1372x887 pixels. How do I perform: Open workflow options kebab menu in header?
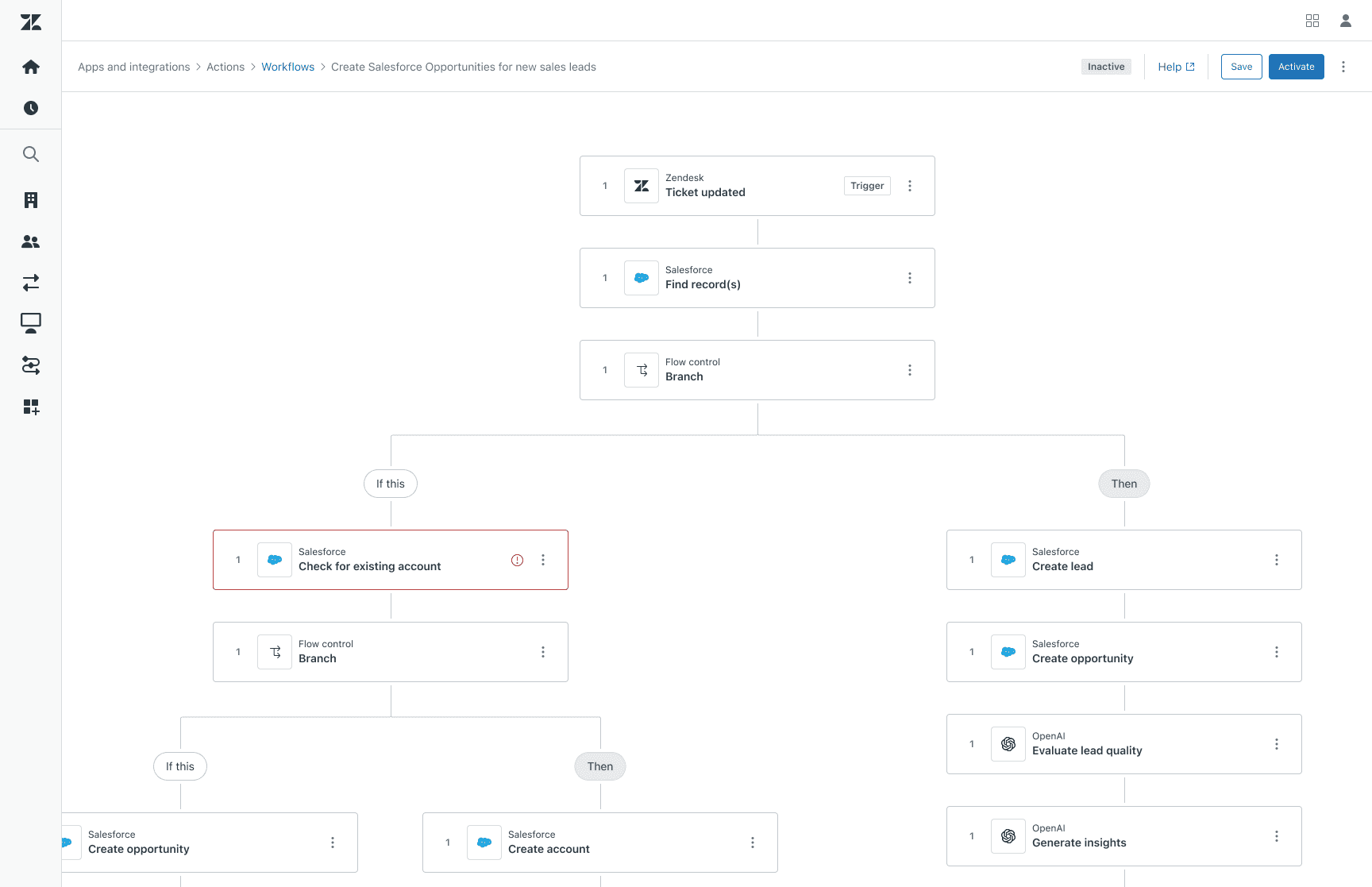pos(1343,67)
